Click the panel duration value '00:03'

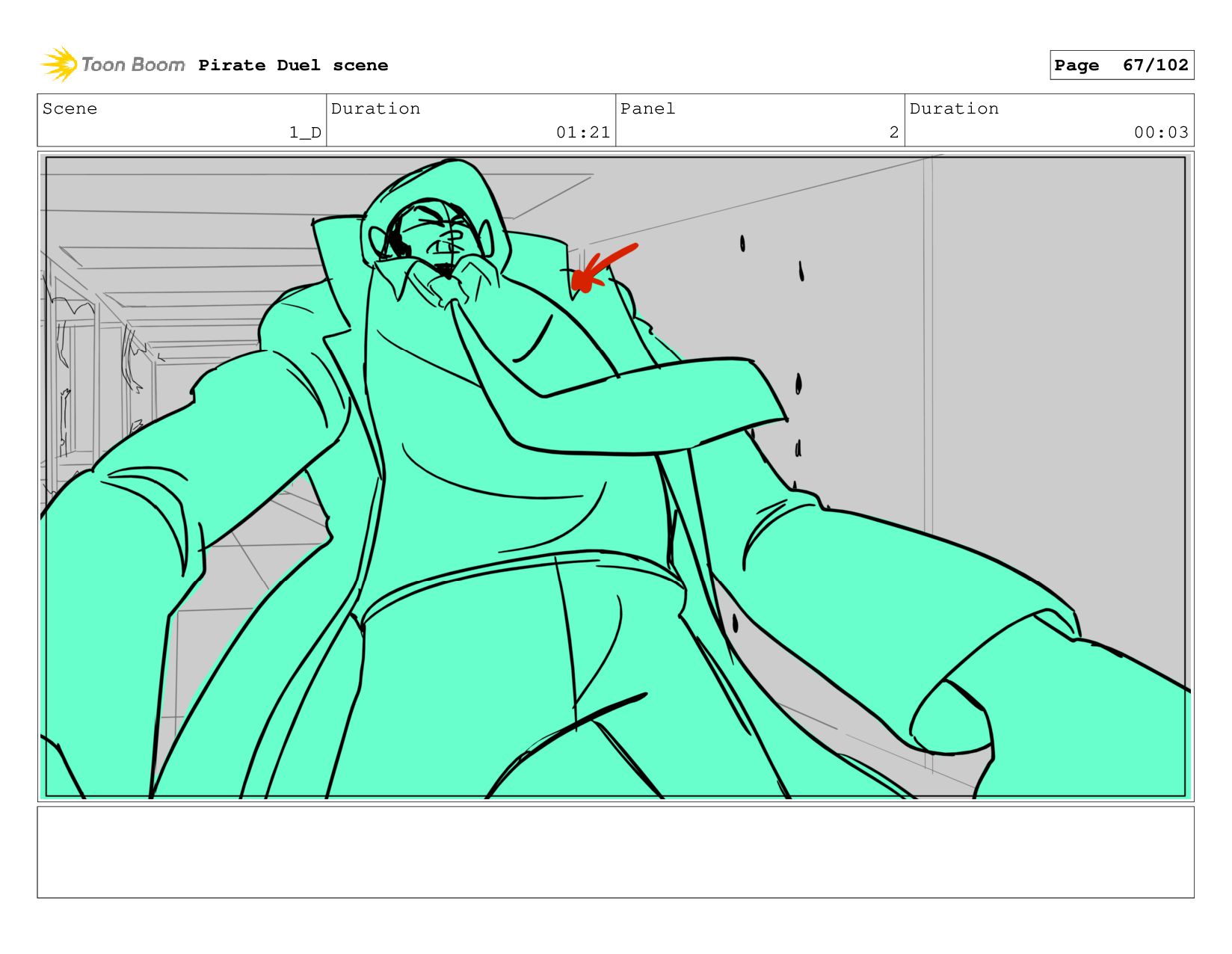coord(1161,132)
